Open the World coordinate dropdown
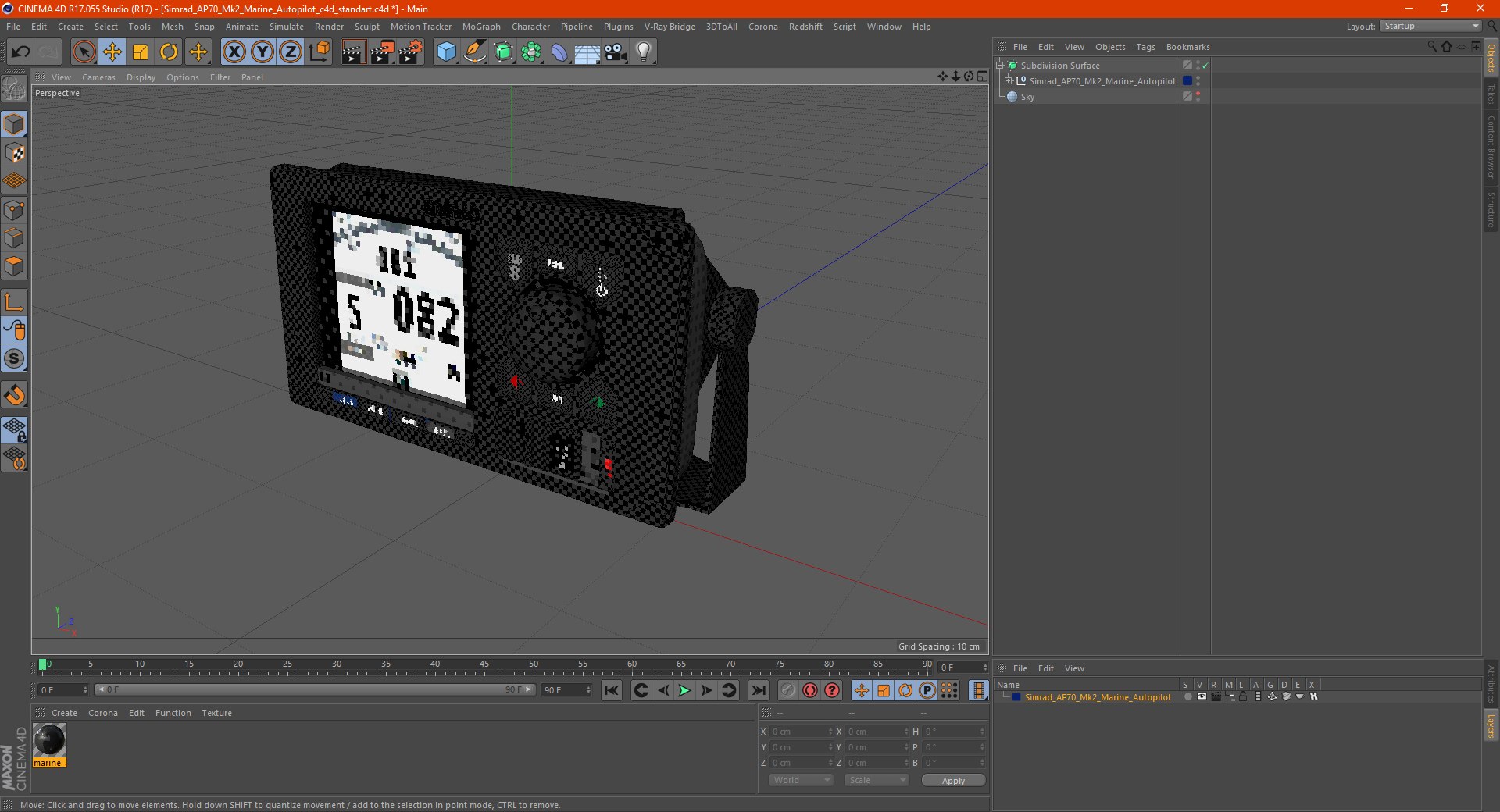 [801, 780]
